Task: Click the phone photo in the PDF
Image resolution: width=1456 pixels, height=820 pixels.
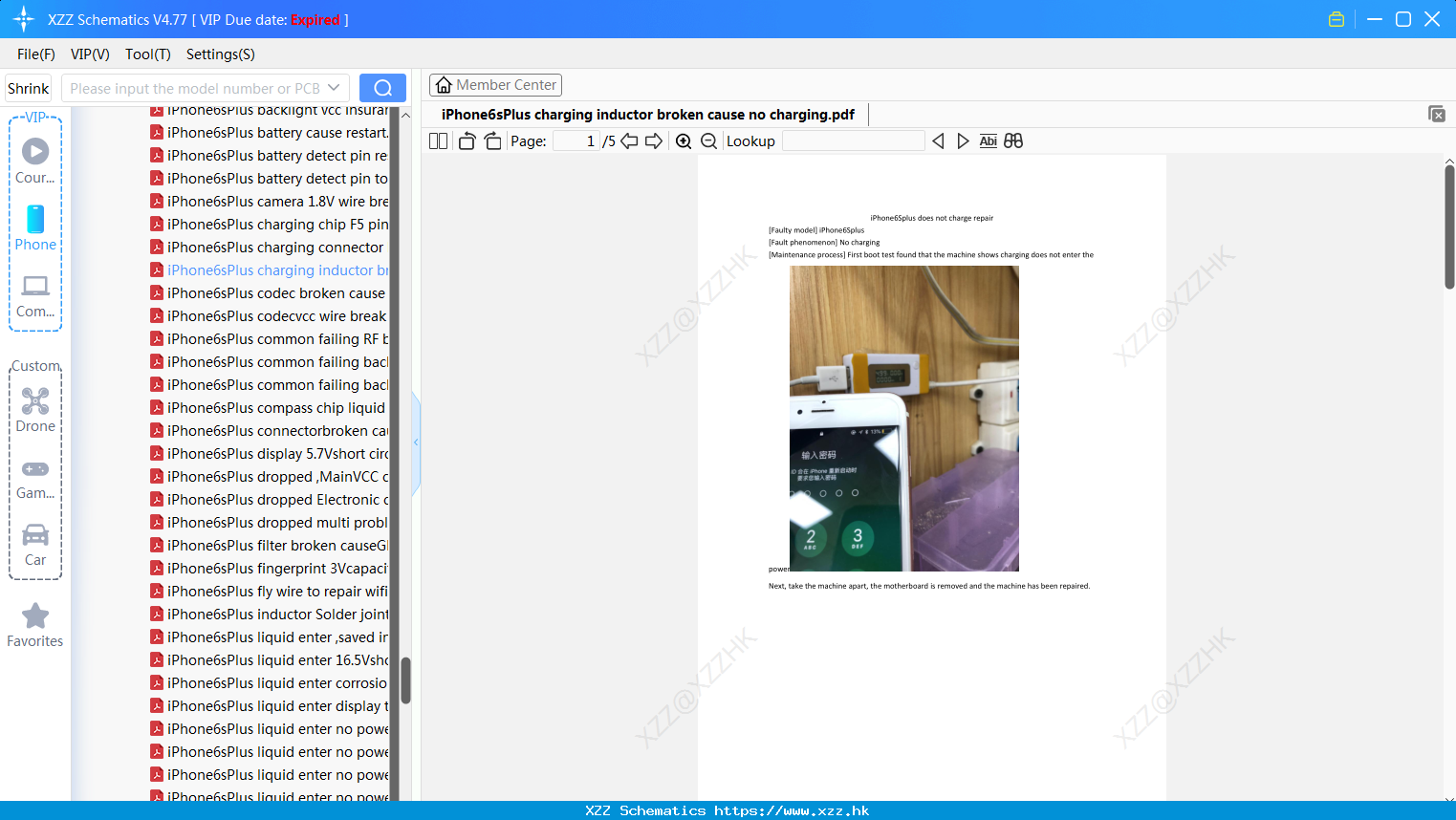Action: coord(904,419)
